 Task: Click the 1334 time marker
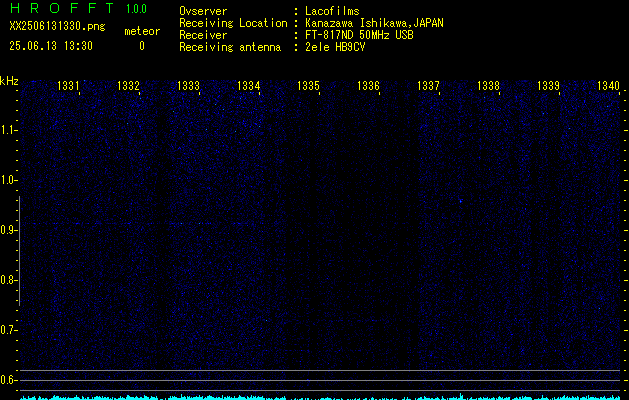(248, 85)
